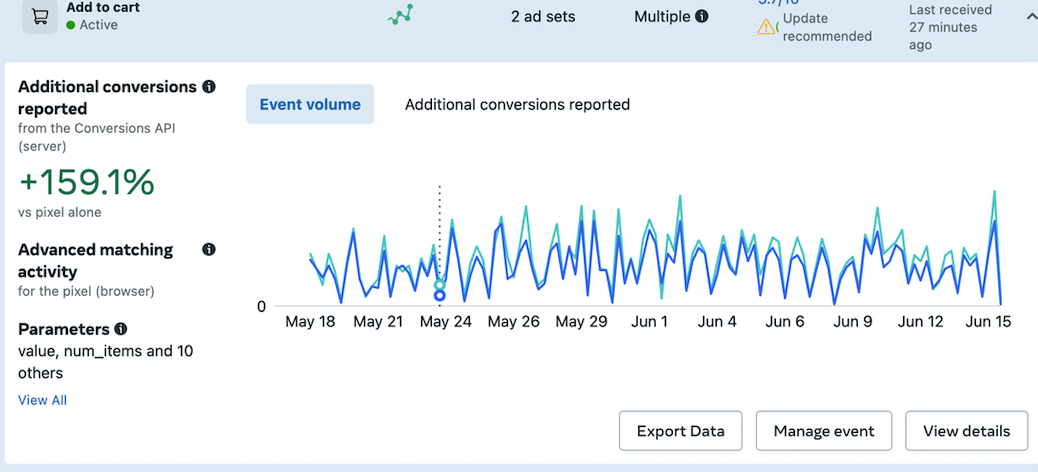
Task: Click the blue data point marker on chart
Action: 440,296
